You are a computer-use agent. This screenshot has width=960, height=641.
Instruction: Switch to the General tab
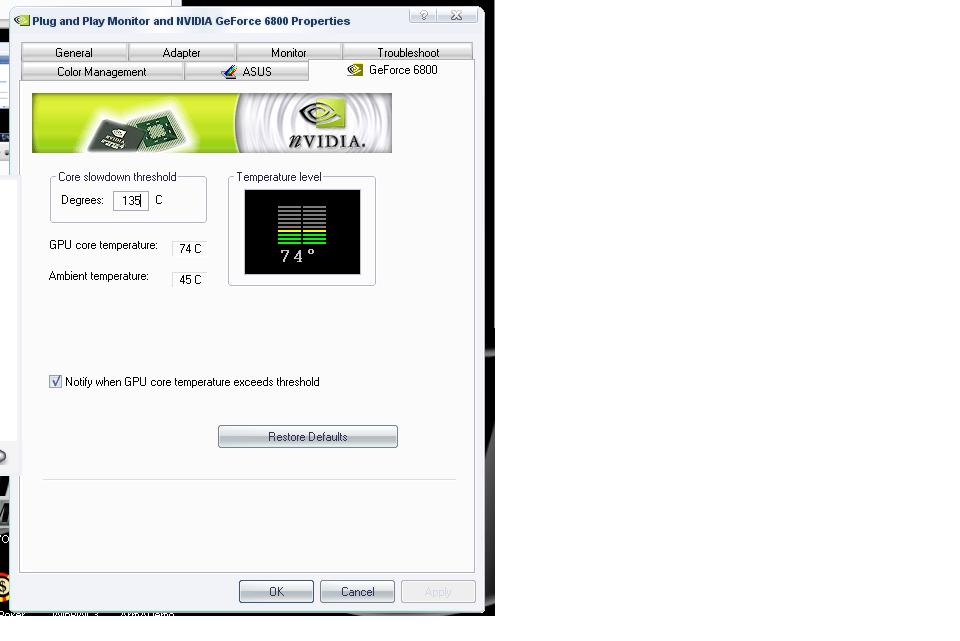[x=74, y=53]
